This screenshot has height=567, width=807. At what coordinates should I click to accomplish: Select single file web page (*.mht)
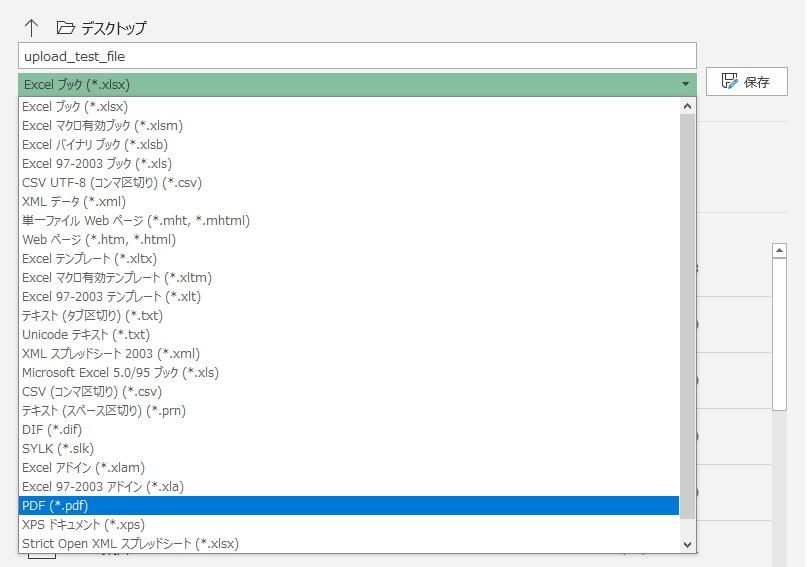click(136, 221)
